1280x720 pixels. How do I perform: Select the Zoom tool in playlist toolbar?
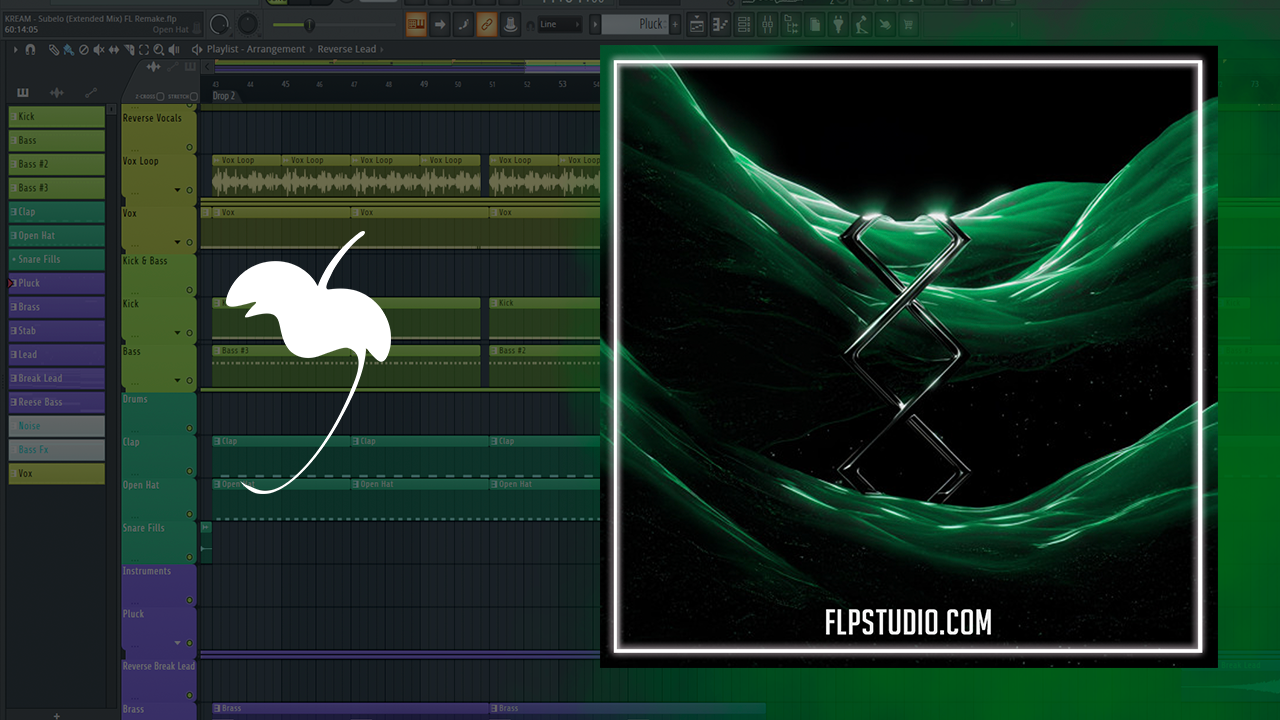point(159,49)
